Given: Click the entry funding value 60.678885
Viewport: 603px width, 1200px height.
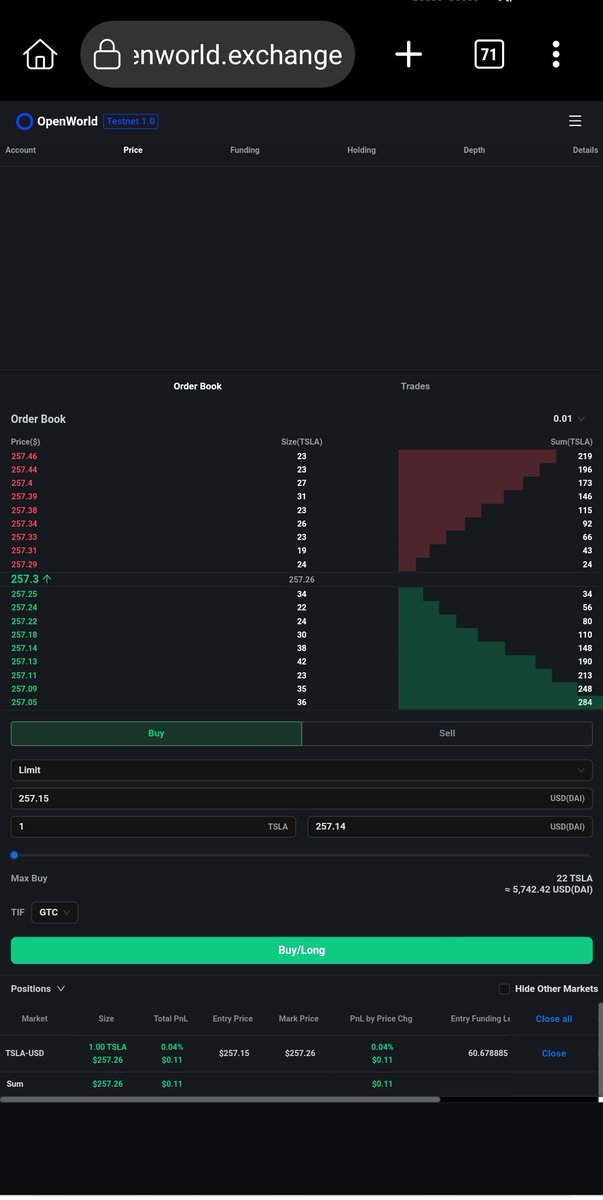Looking at the screenshot, I should click(488, 1053).
